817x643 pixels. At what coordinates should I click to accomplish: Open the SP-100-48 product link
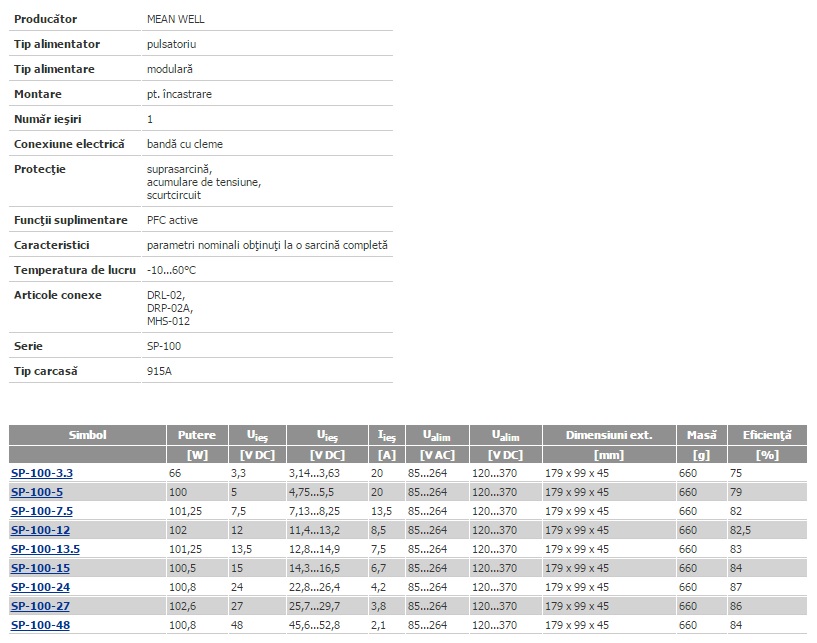coord(40,625)
